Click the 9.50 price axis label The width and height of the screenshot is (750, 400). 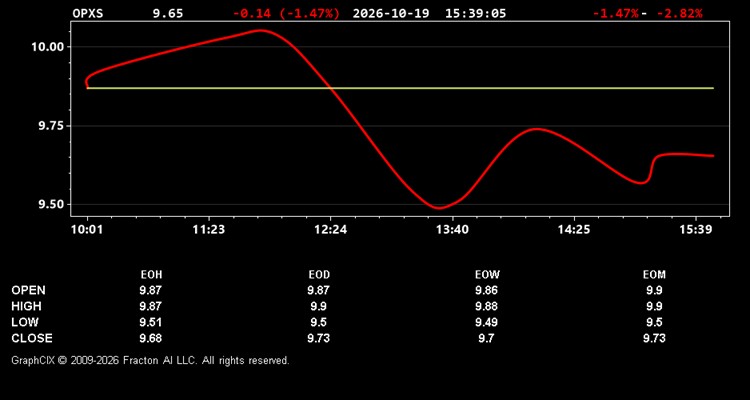click(x=51, y=205)
